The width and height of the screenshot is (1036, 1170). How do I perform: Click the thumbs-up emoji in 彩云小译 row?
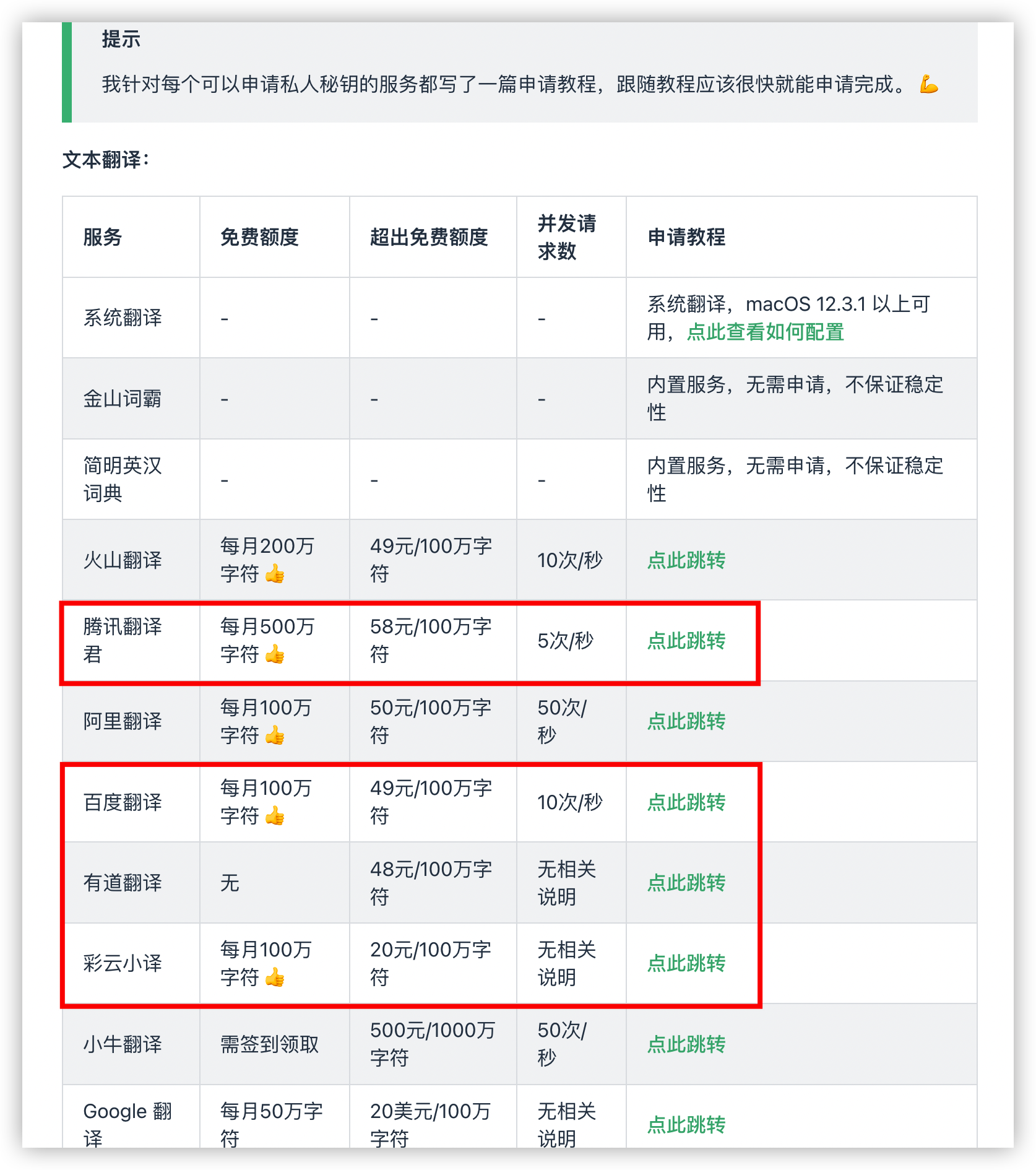[275, 977]
